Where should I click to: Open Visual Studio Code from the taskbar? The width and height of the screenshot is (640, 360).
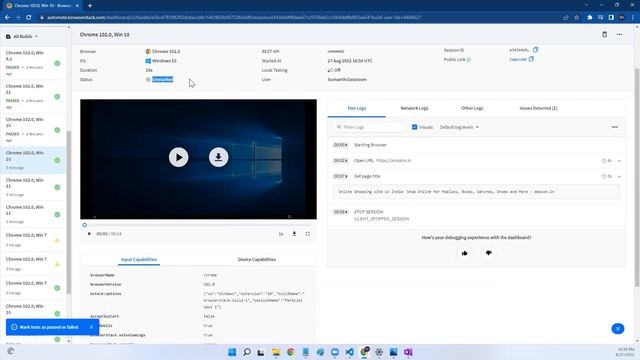(349, 352)
